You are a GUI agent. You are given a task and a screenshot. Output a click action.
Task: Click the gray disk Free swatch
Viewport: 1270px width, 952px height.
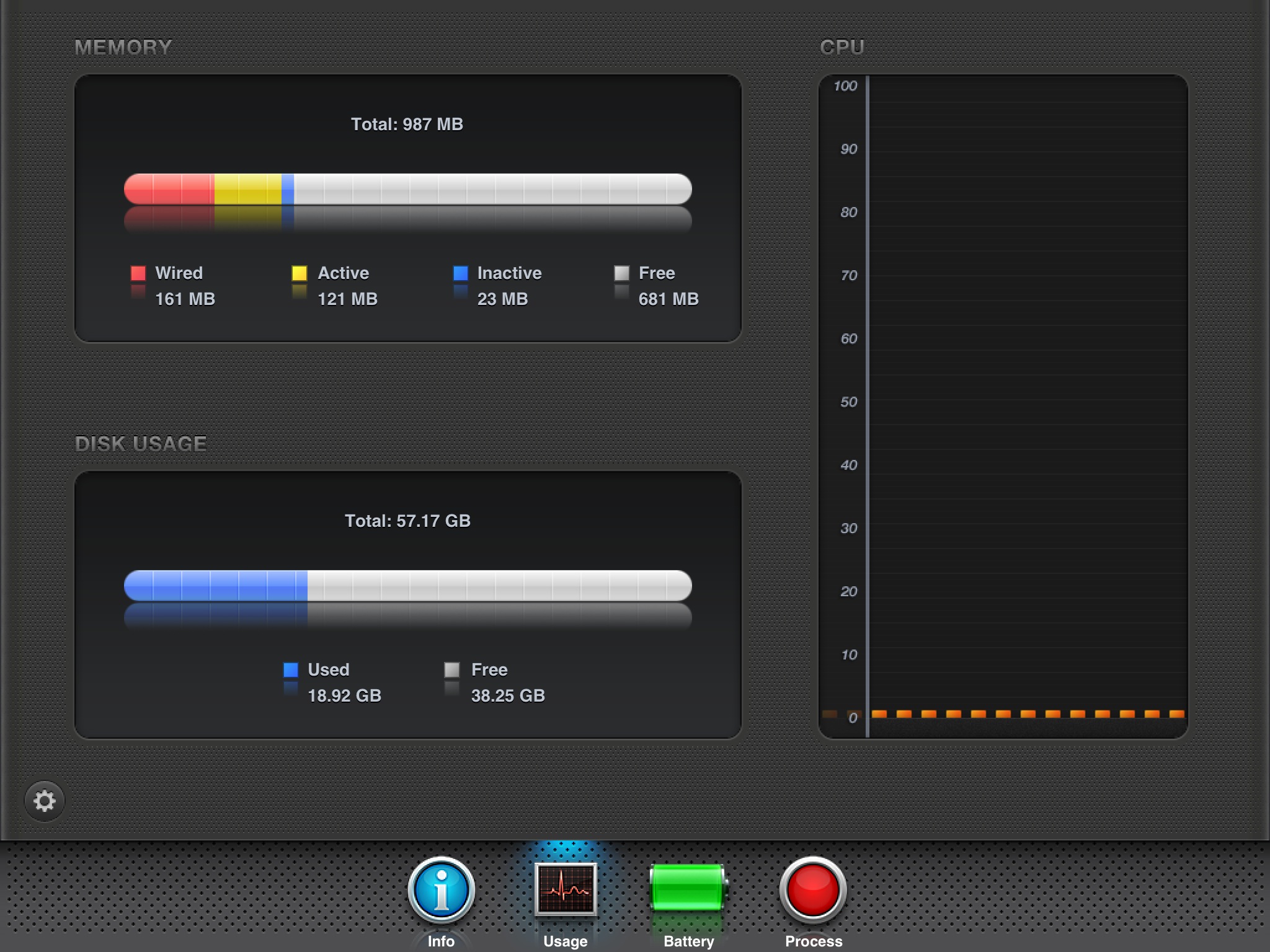pyautogui.click(x=451, y=670)
